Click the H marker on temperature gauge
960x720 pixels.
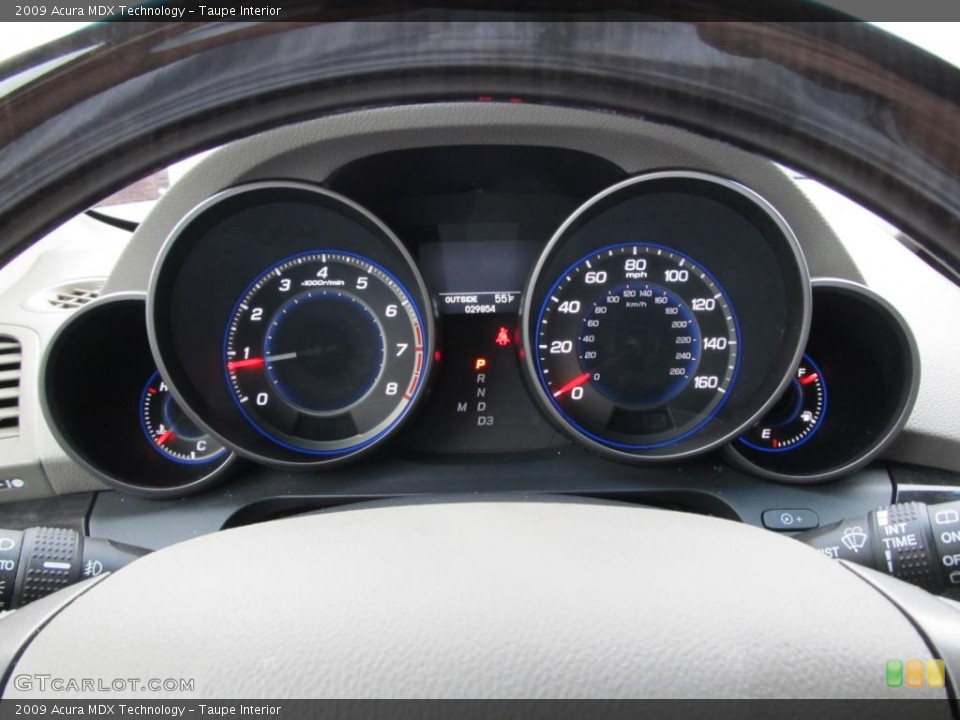[x=163, y=386]
